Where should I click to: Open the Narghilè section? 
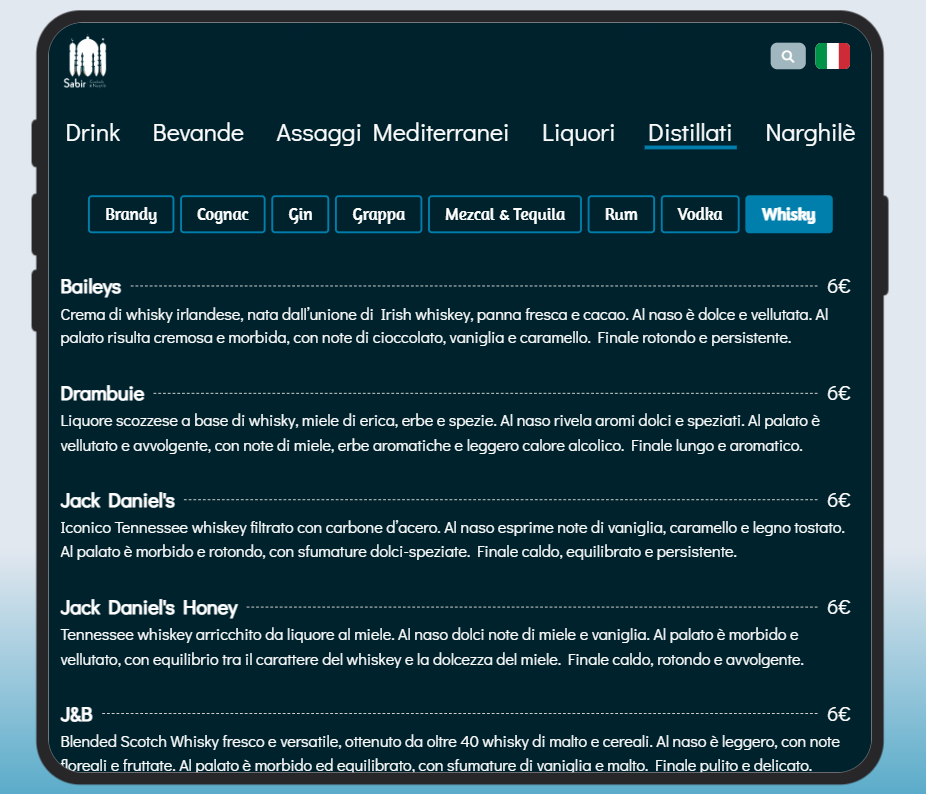point(810,133)
